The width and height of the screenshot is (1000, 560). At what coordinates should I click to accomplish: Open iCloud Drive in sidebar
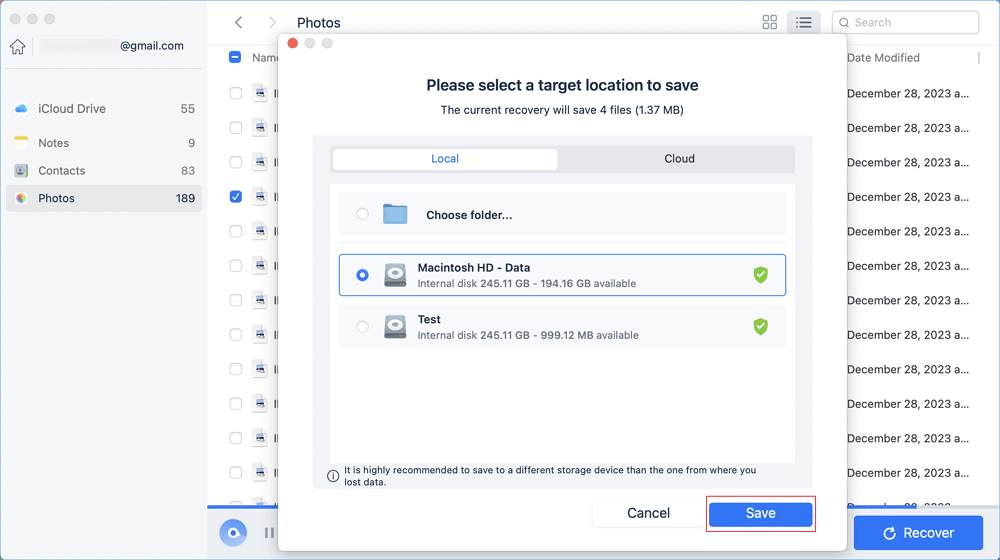pos(72,109)
